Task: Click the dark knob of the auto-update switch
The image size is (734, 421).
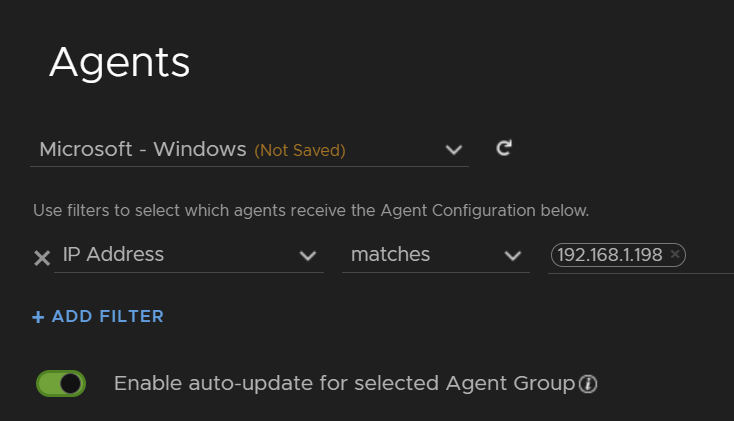Action: [x=71, y=384]
